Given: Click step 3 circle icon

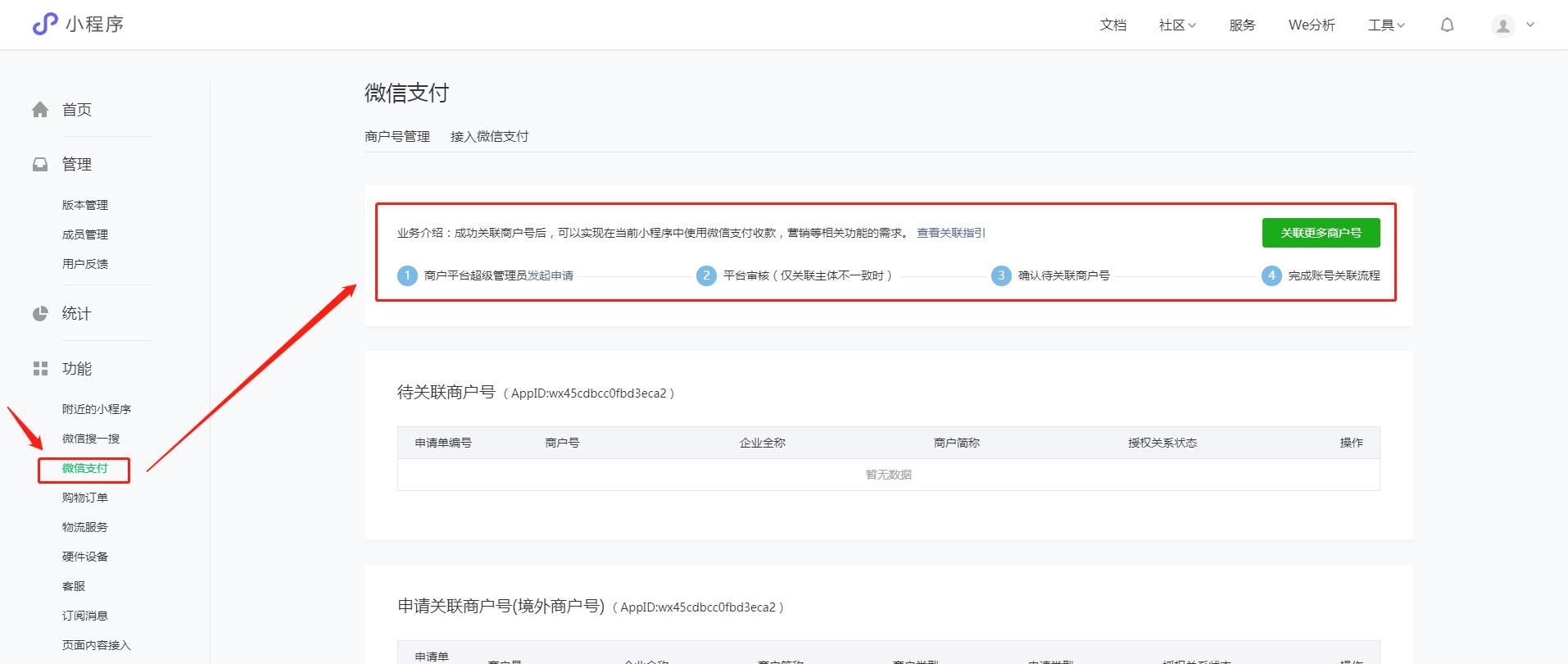Looking at the screenshot, I should click(x=1001, y=275).
